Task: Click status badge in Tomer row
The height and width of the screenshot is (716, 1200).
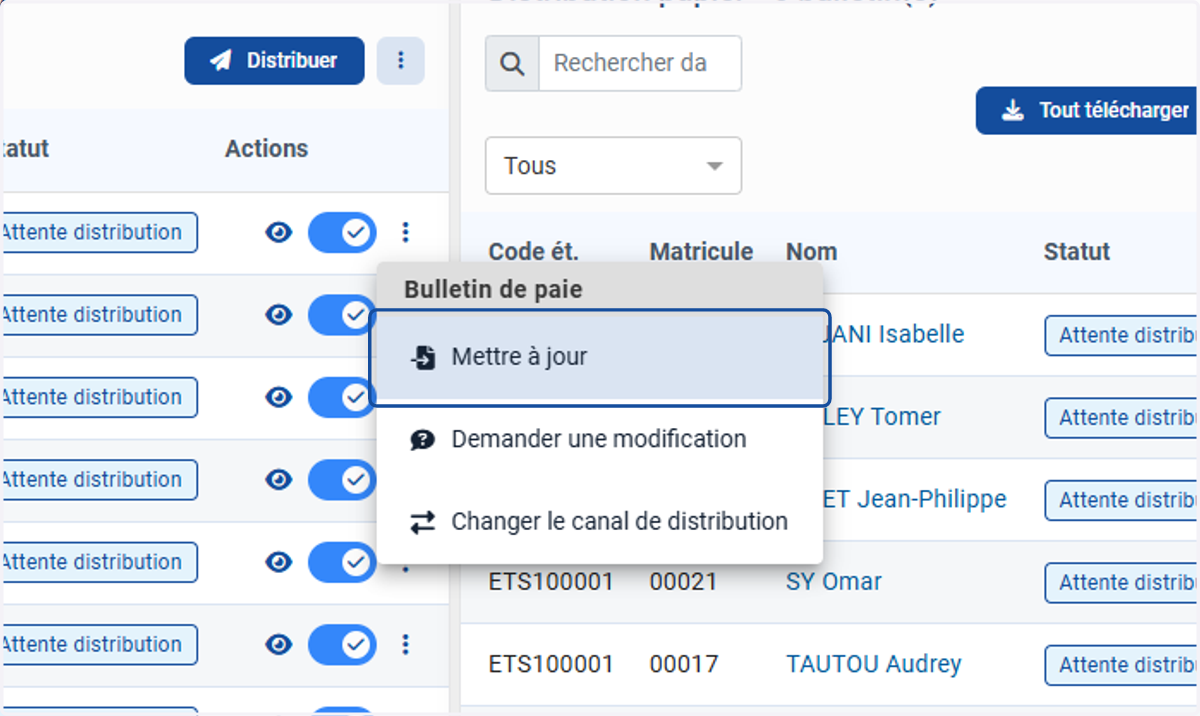Action: pos(1122,418)
